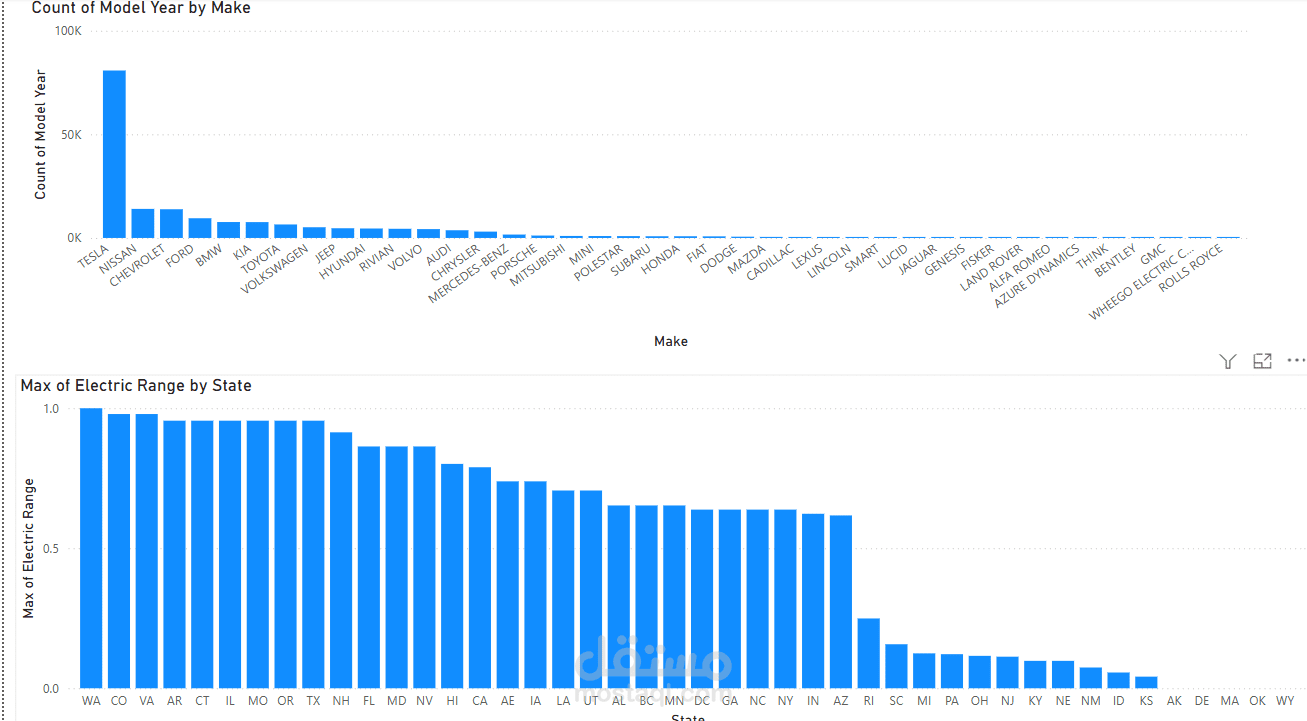Click the Max of Electric Range y-axis title
This screenshot has height=721, width=1307.
pyautogui.click(x=28, y=549)
